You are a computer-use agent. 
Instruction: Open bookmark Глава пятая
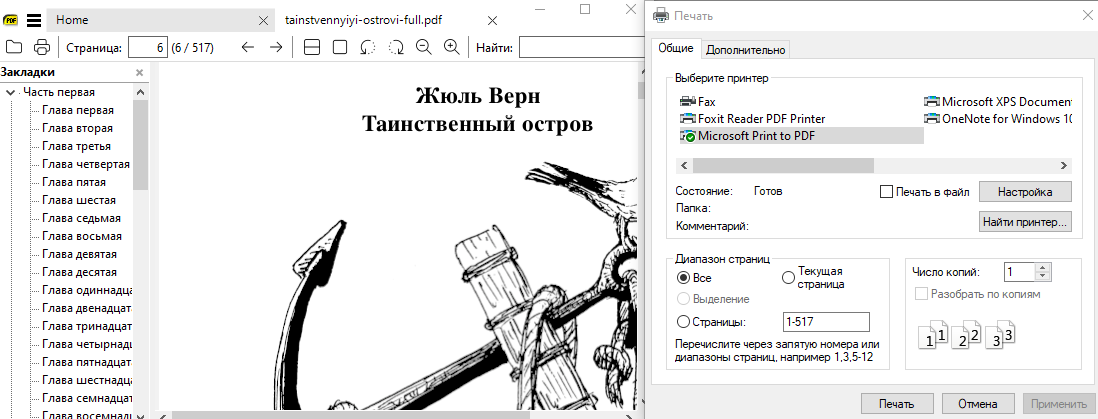(74, 182)
